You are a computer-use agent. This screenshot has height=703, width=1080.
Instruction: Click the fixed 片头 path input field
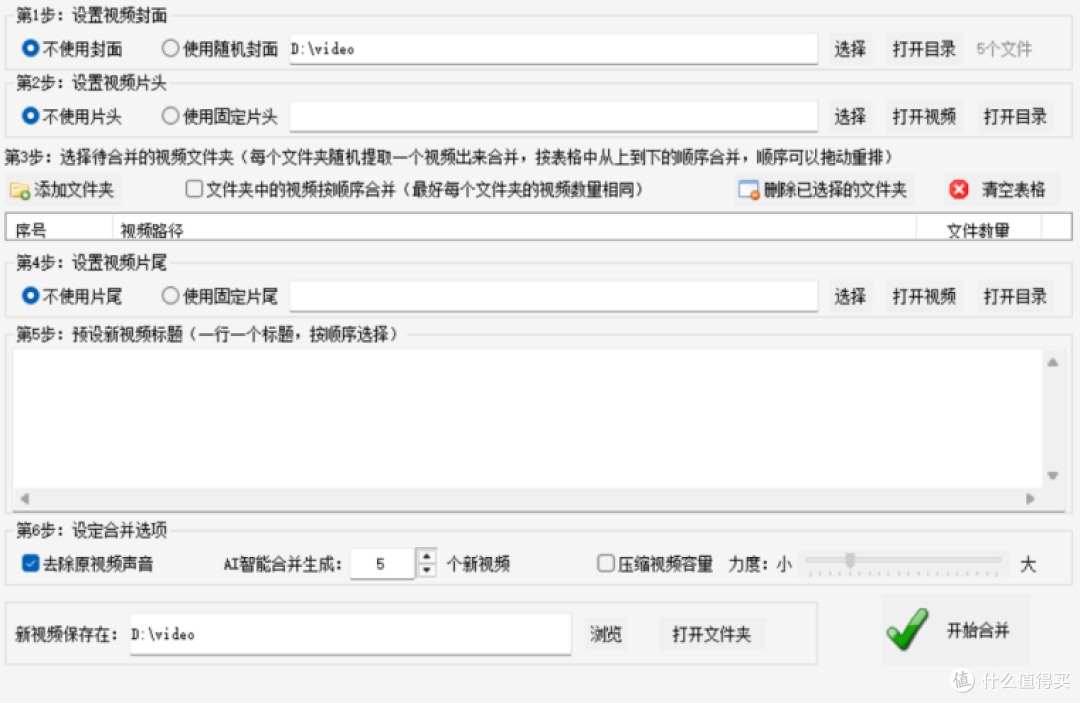(x=553, y=116)
